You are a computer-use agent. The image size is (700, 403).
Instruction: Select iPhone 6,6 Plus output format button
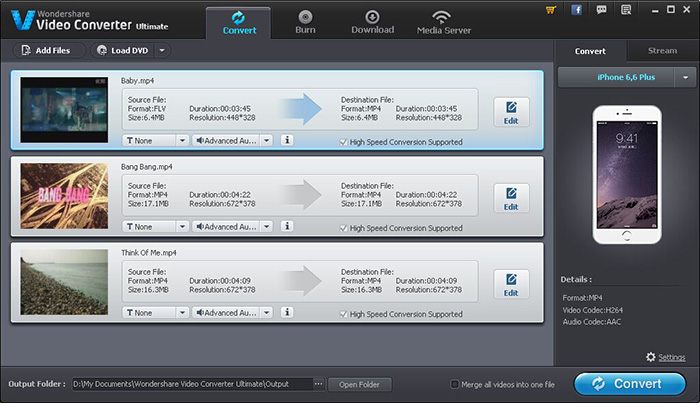(x=616, y=78)
